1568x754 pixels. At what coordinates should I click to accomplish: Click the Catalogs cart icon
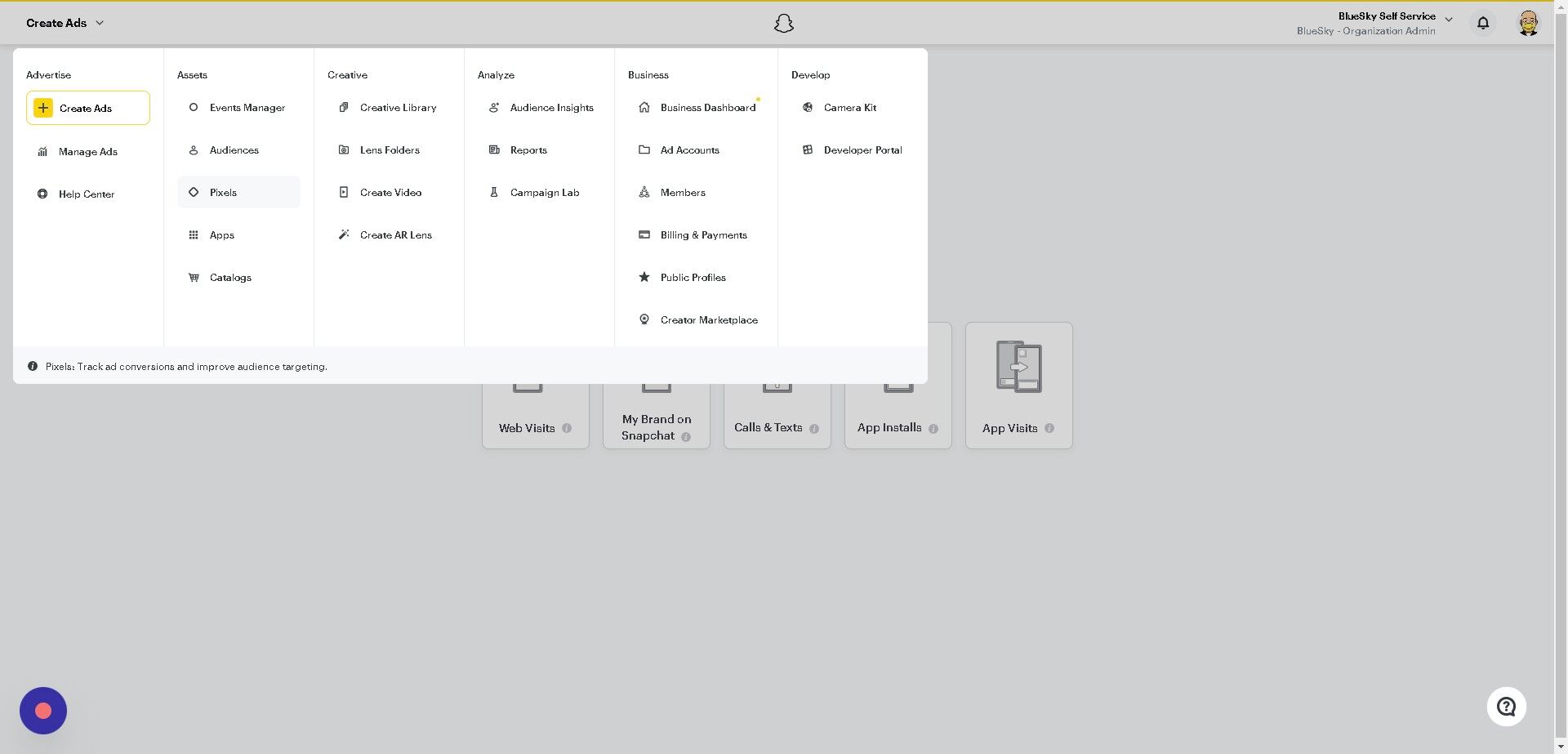(x=194, y=278)
